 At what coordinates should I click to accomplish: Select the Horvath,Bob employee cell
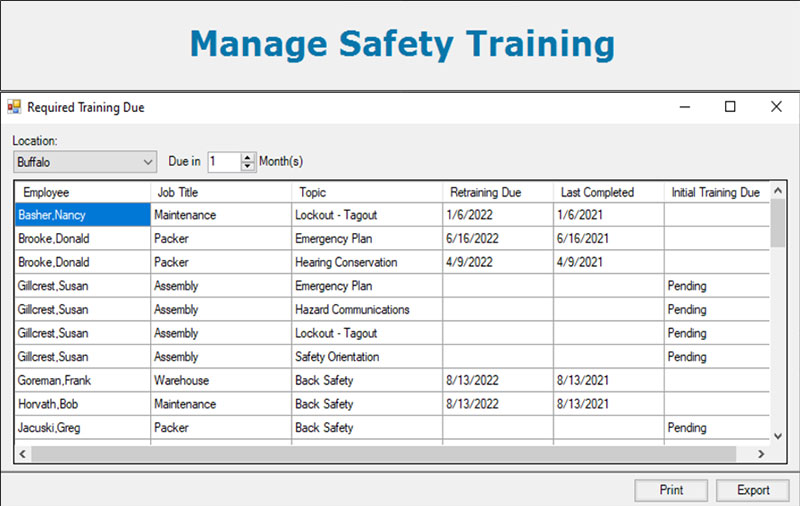pyautogui.click(x=83, y=404)
